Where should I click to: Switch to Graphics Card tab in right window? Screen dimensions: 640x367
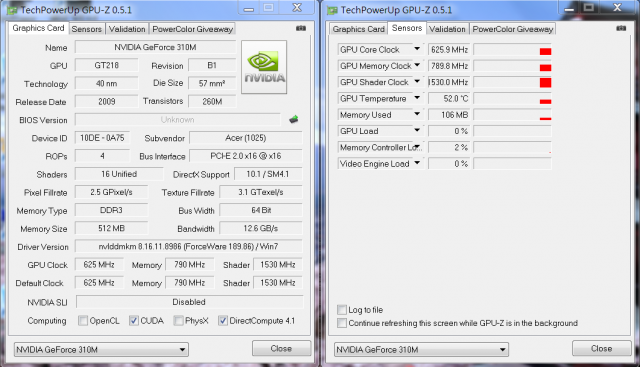[x=359, y=29]
